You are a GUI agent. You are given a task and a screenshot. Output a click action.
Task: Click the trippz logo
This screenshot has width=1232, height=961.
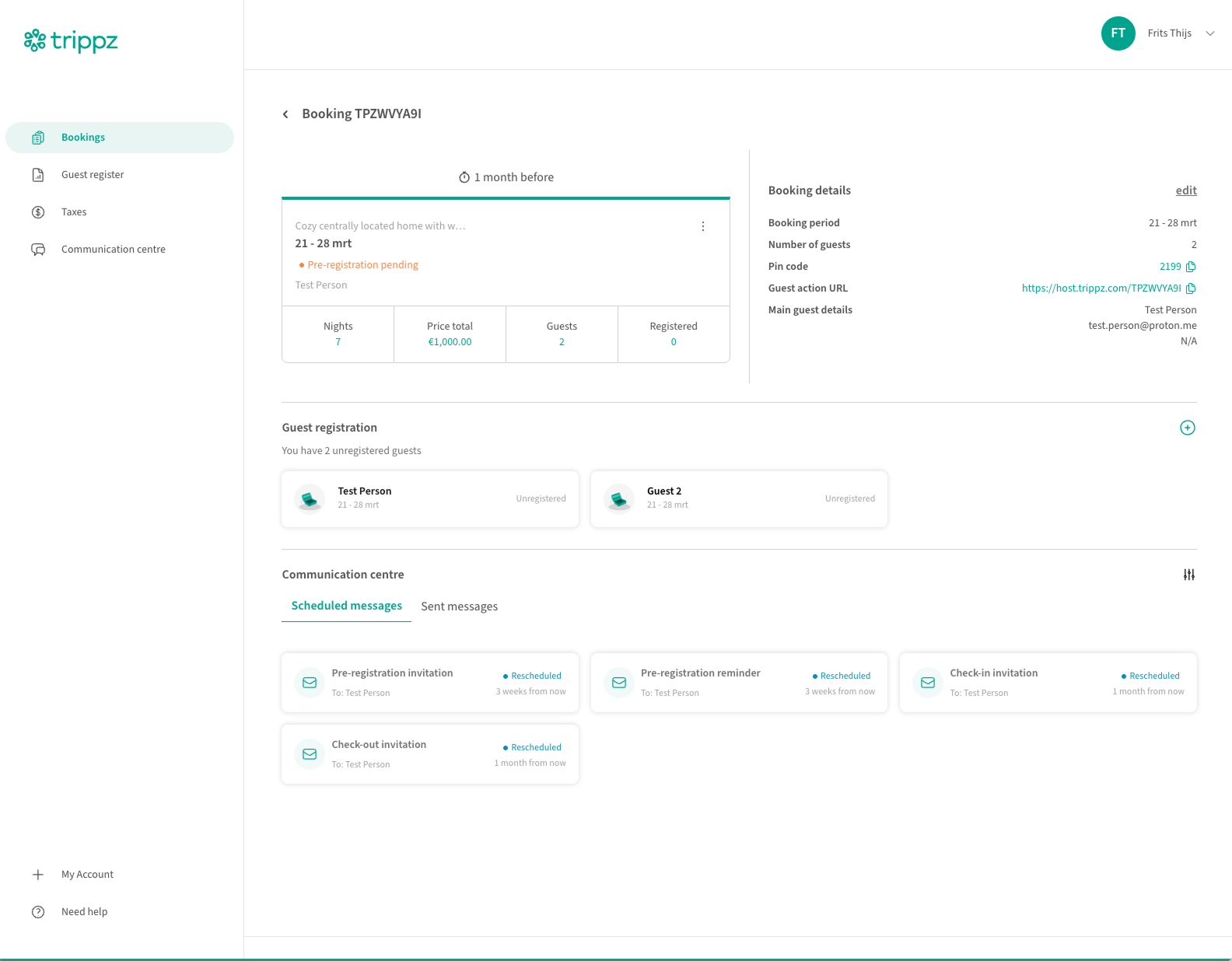tap(71, 40)
